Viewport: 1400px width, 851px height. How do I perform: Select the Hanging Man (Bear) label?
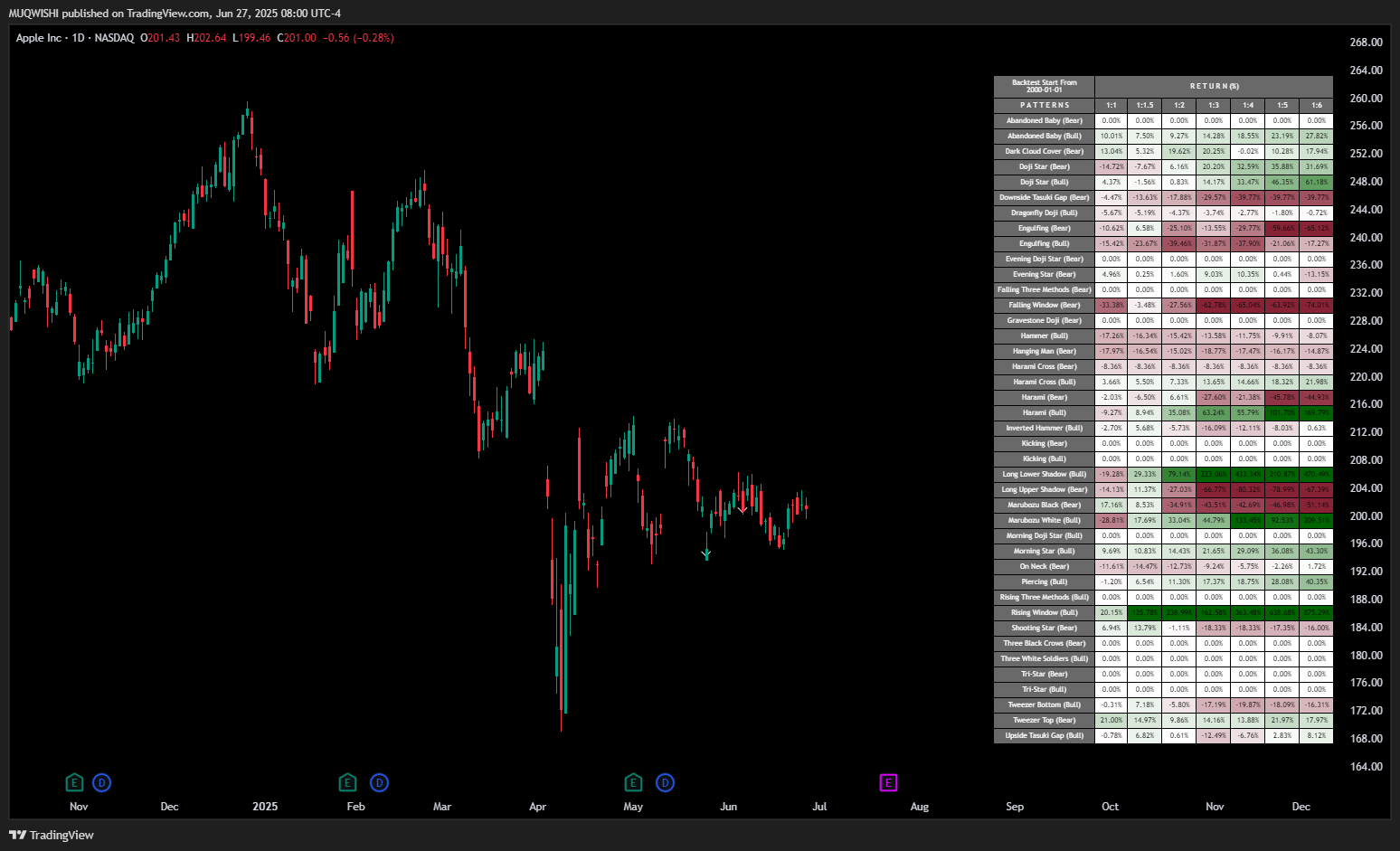[x=1045, y=352]
